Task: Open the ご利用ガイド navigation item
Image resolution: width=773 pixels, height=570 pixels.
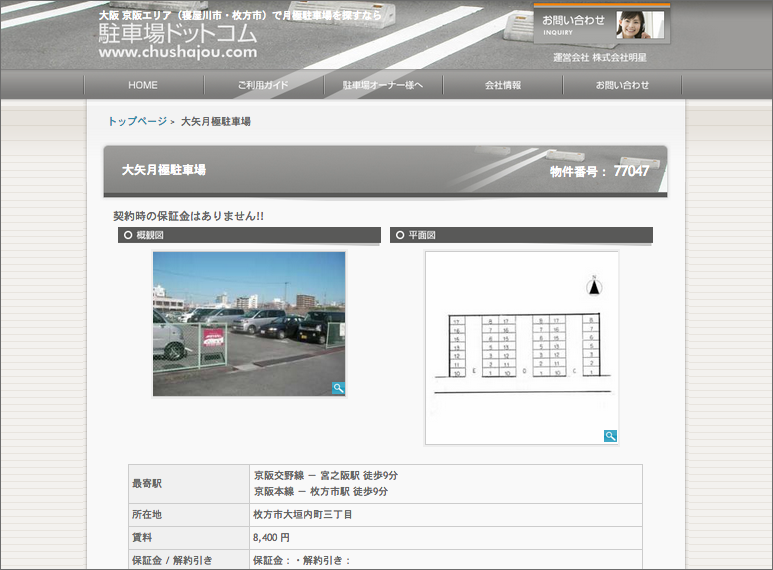Action: click(263, 85)
